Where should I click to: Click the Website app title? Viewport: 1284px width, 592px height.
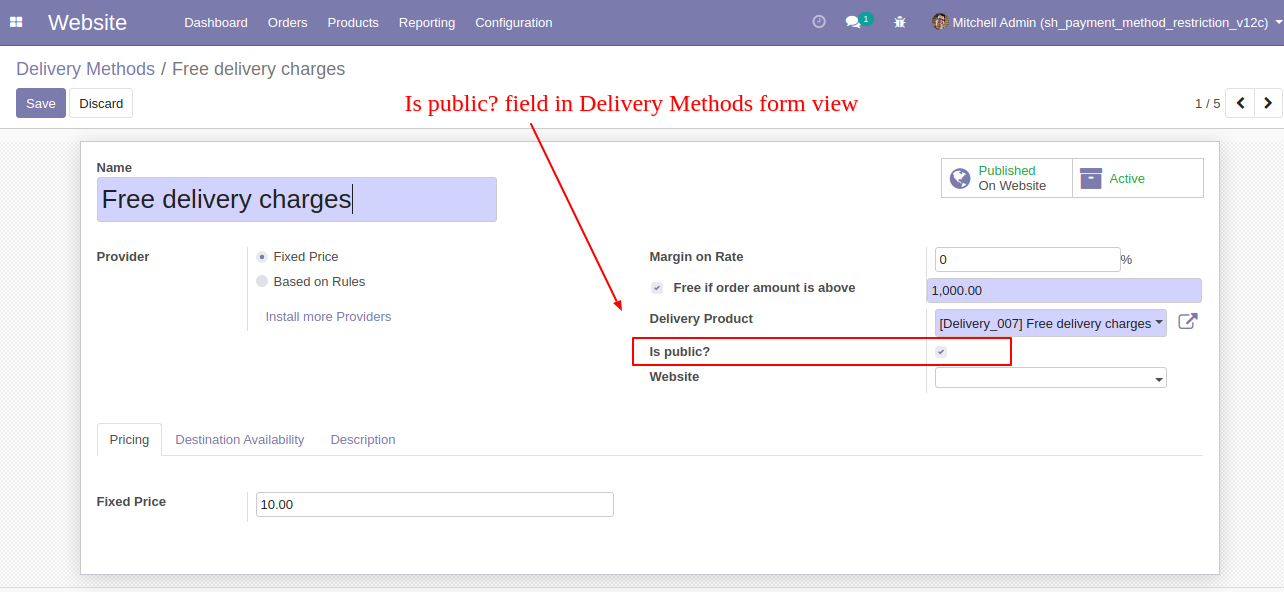(87, 22)
